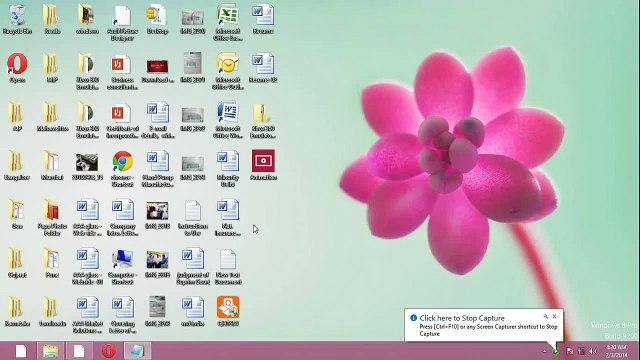Select the Microsoft Office Outlook shortcut

click(x=228, y=71)
